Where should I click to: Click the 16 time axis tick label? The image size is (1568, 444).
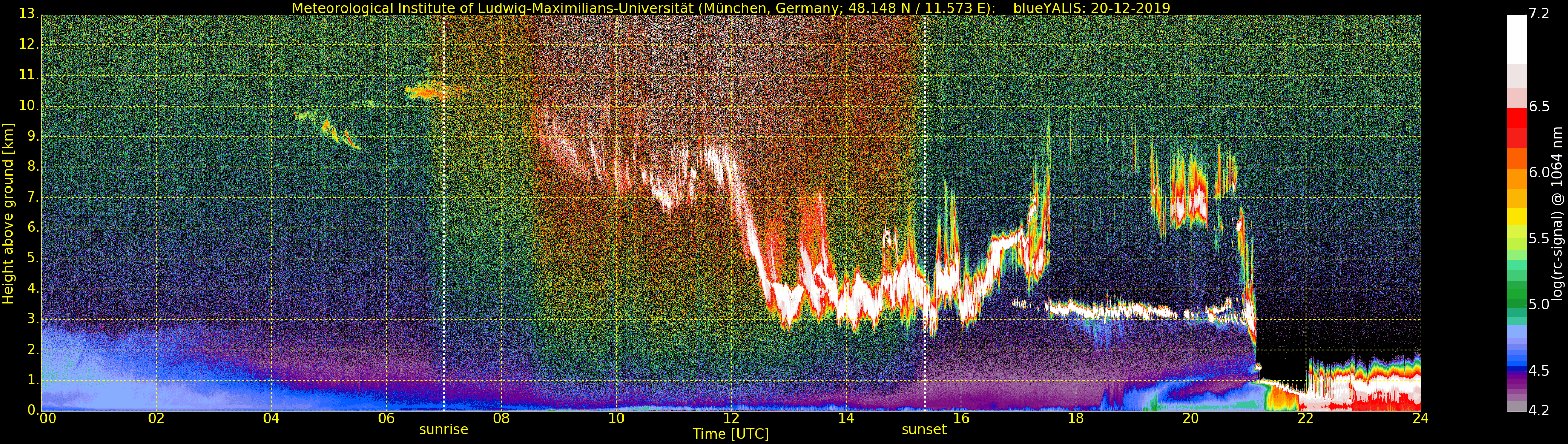point(961,418)
